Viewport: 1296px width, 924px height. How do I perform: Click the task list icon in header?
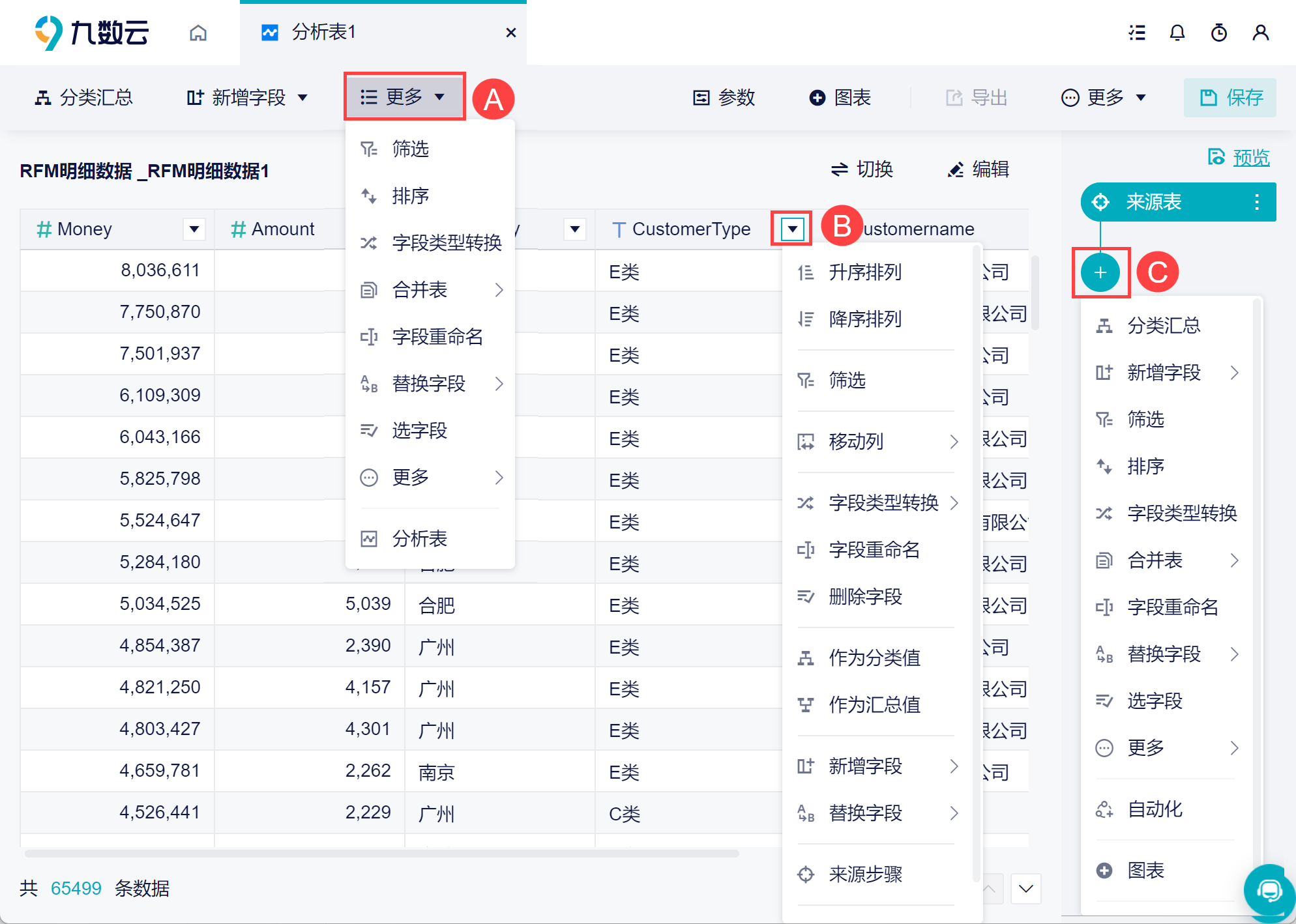click(1137, 33)
